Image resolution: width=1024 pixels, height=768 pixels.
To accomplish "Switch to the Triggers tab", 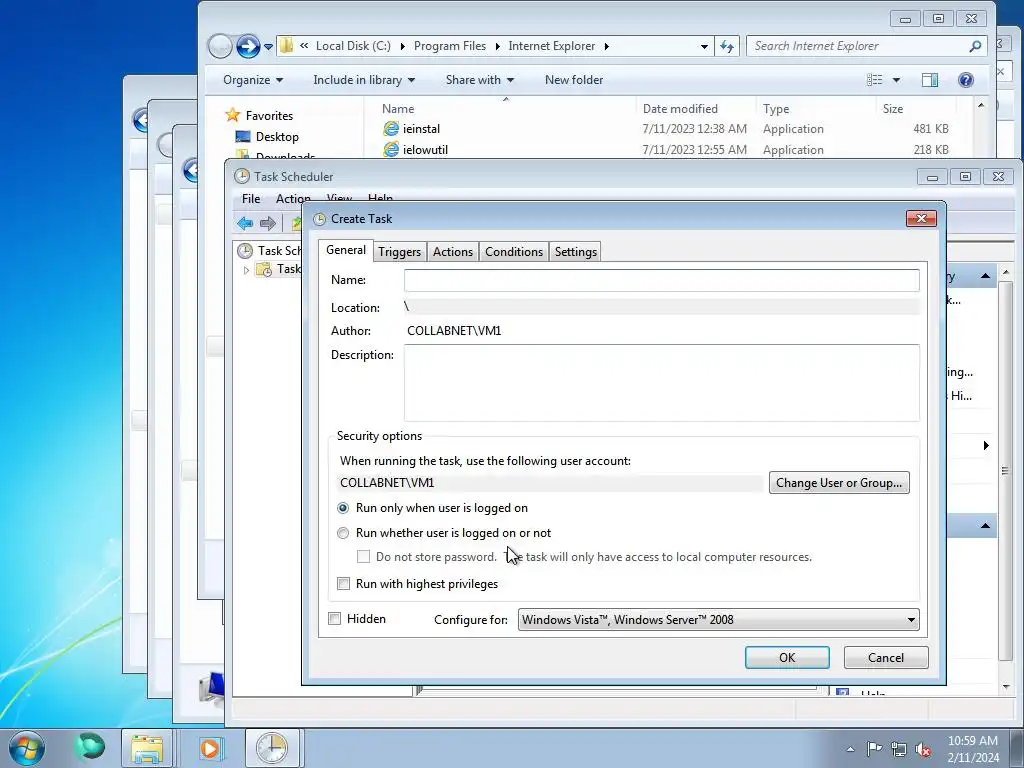I will click(399, 252).
